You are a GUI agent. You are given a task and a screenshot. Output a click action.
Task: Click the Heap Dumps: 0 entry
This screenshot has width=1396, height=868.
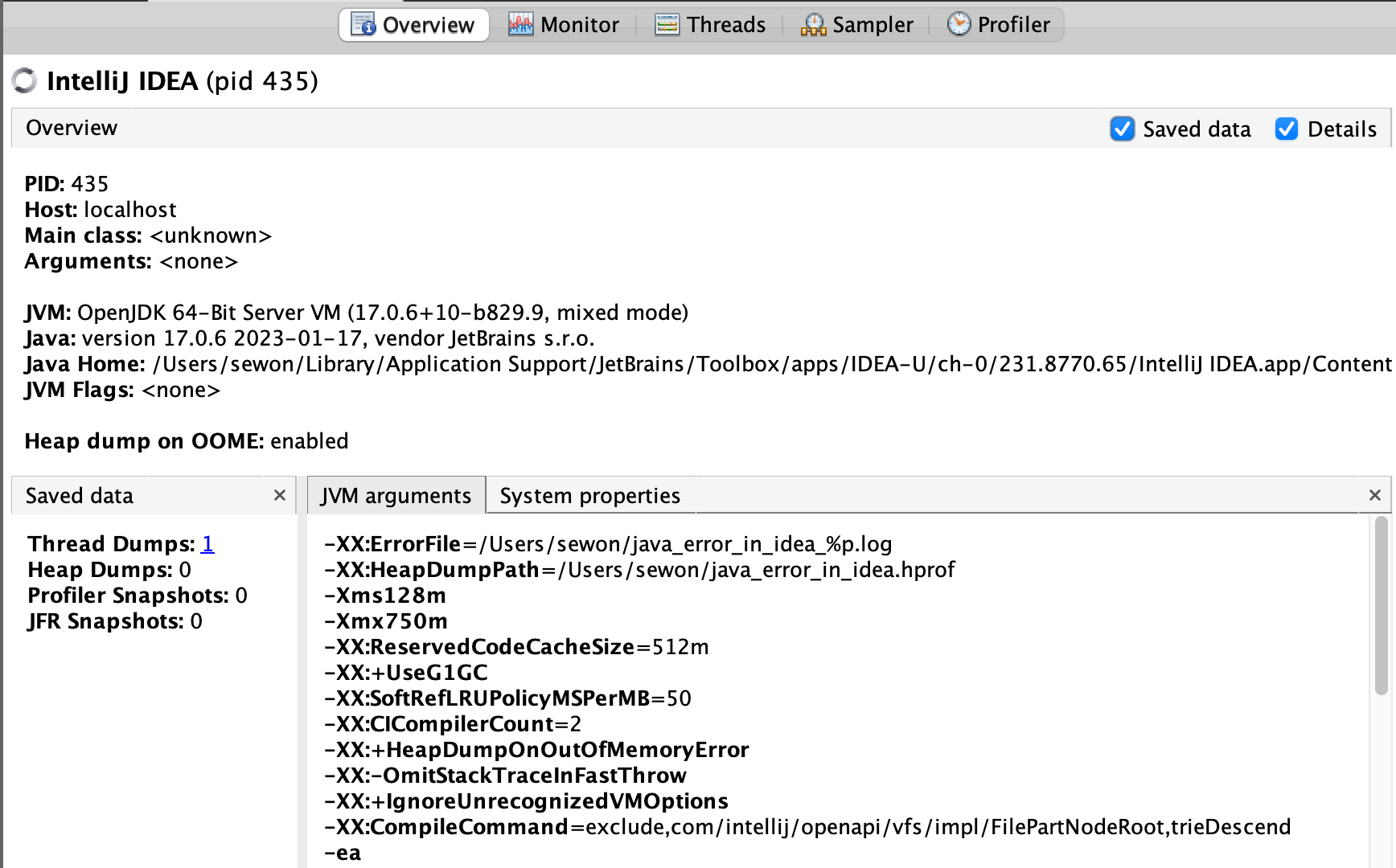pyautogui.click(x=109, y=570)
